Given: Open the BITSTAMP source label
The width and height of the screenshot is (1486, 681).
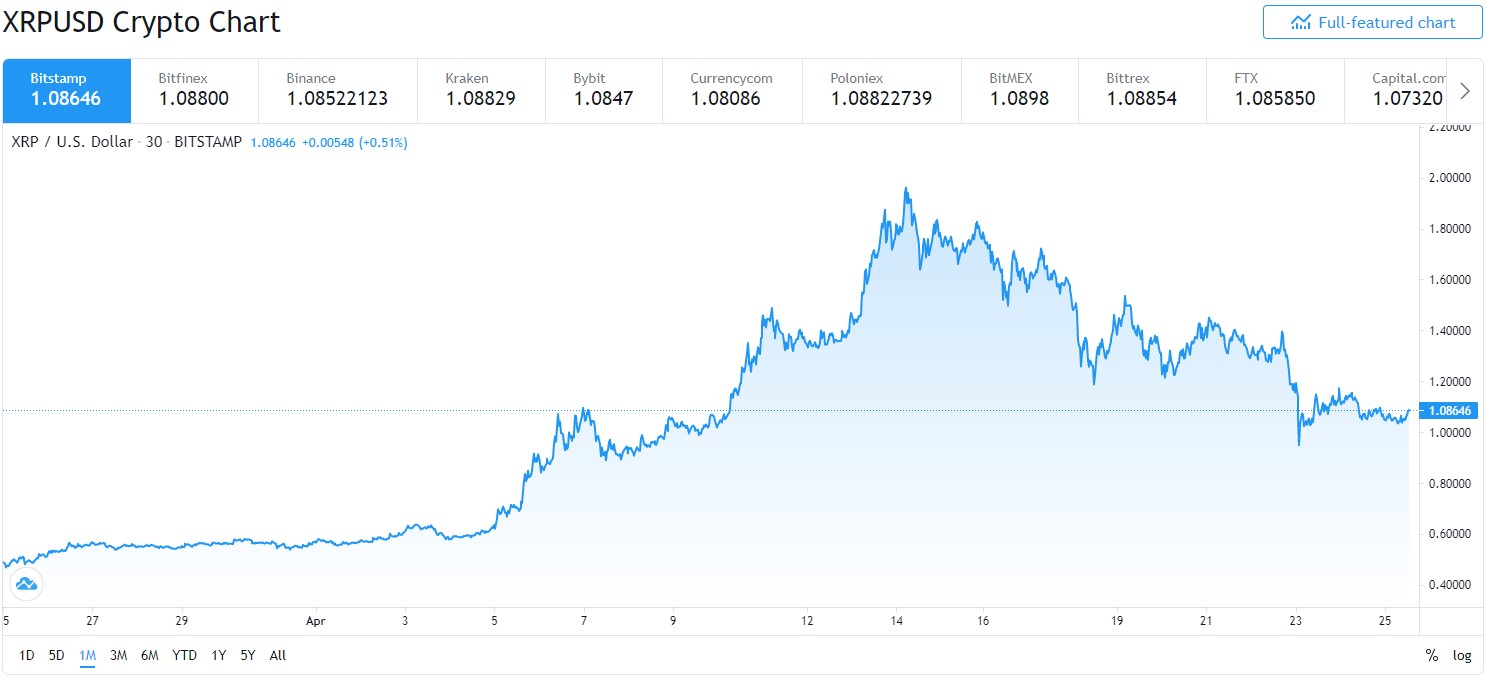Looking at the screenshot, I should [x=207, y=142].
